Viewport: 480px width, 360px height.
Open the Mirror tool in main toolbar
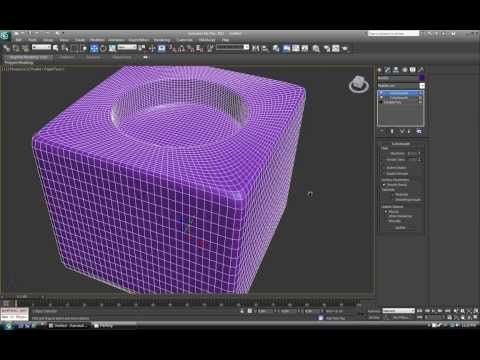click(255, 48)
